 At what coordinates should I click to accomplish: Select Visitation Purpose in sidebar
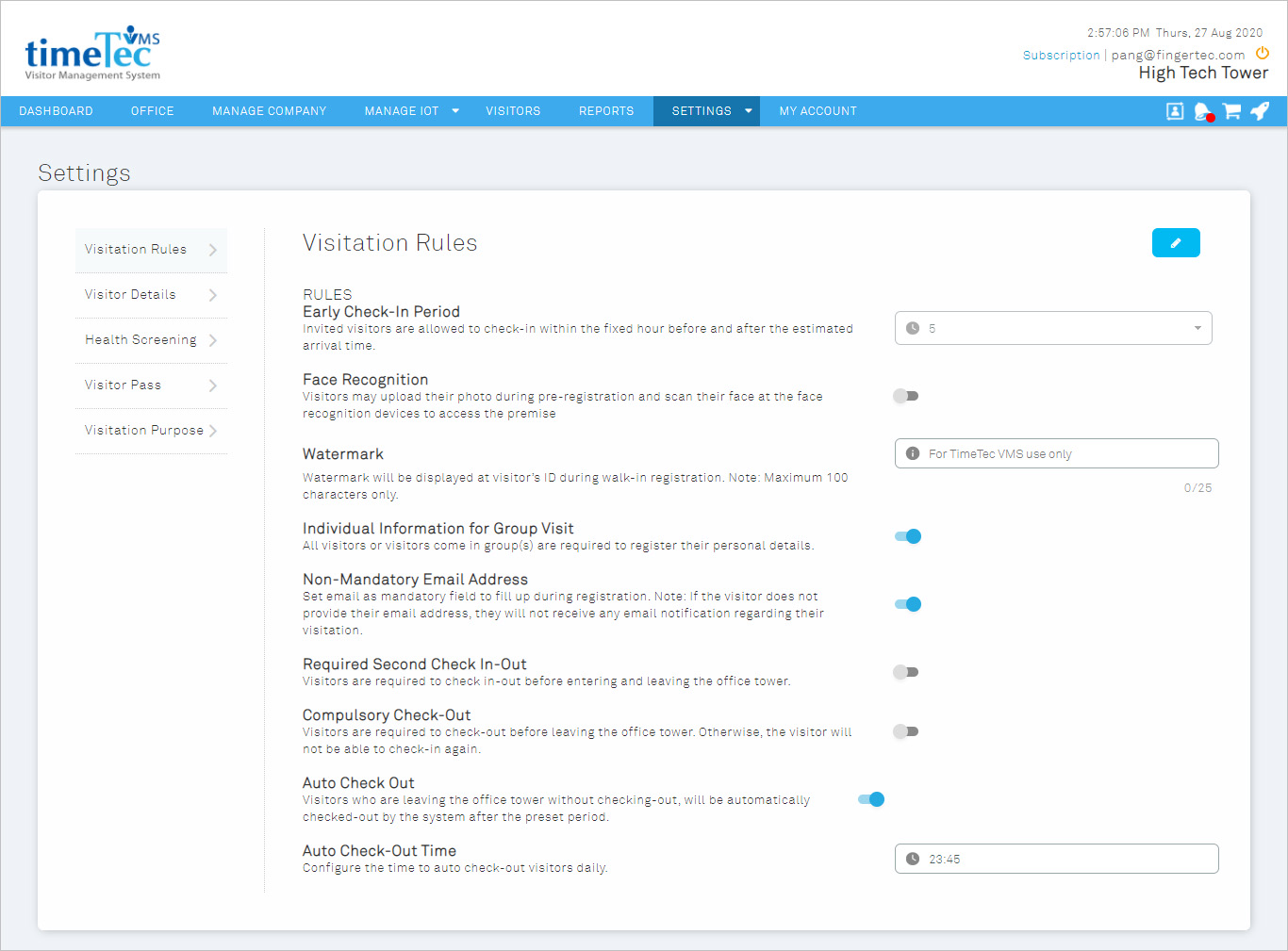[152, 431]
